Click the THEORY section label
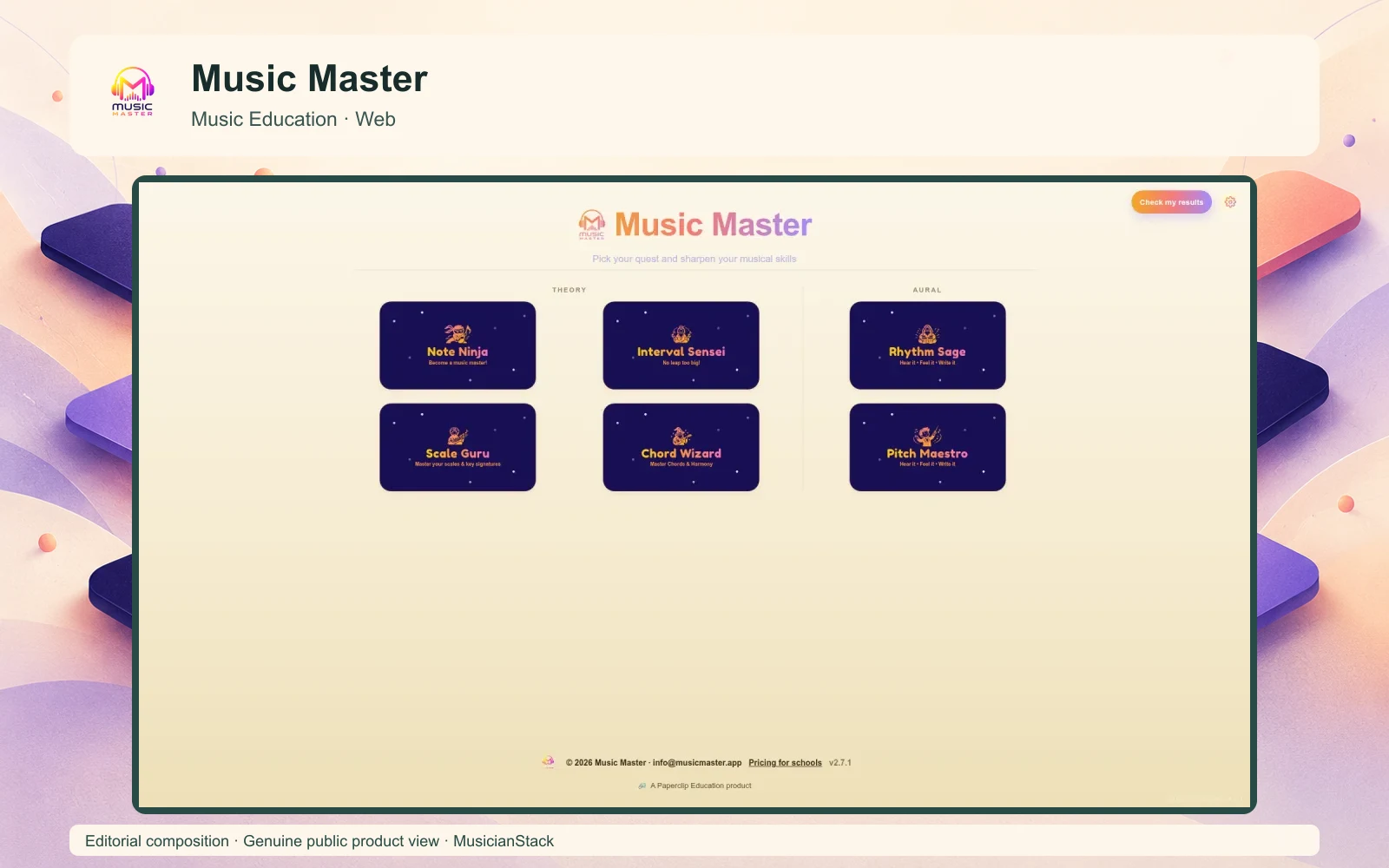The height and width of the screenshot is (868, 1389). click(x=569, y=290)
